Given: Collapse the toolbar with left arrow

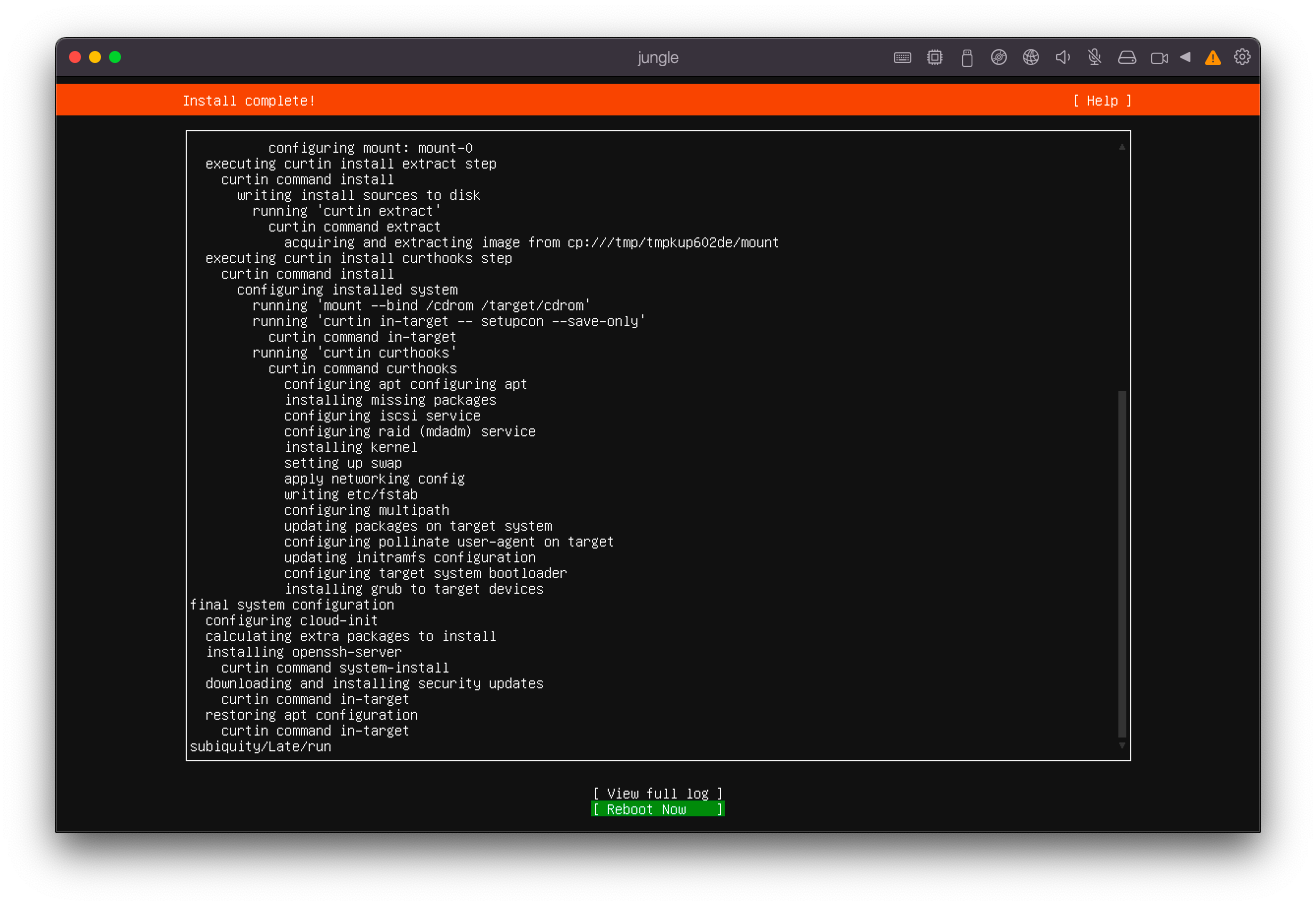Looking at the screenshot, I should (x=1185, y=57).
